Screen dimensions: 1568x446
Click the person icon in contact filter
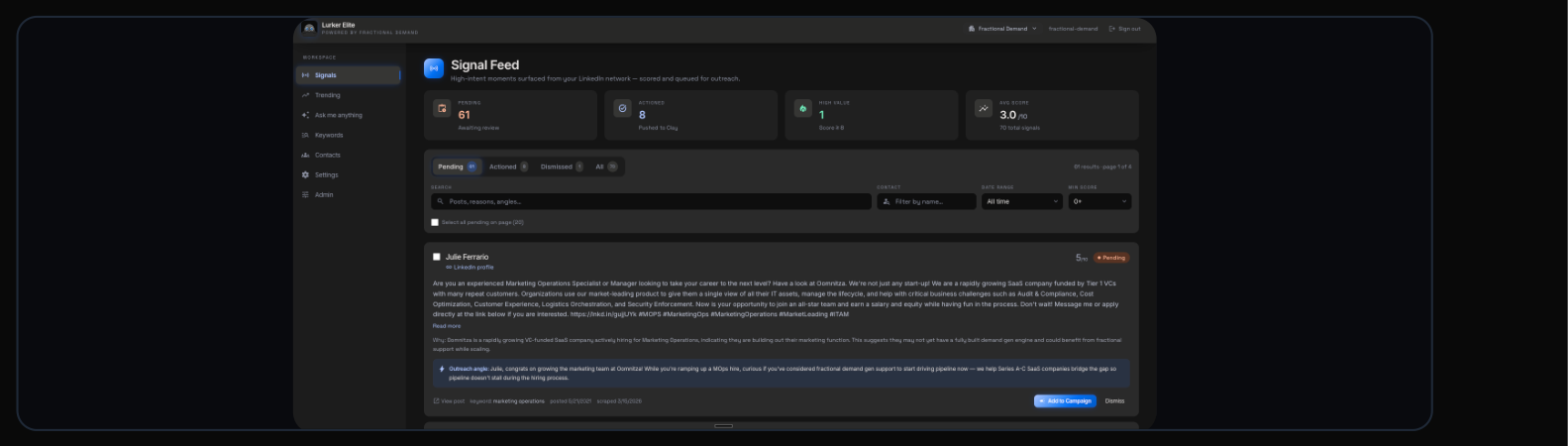(x=886, y=201)
